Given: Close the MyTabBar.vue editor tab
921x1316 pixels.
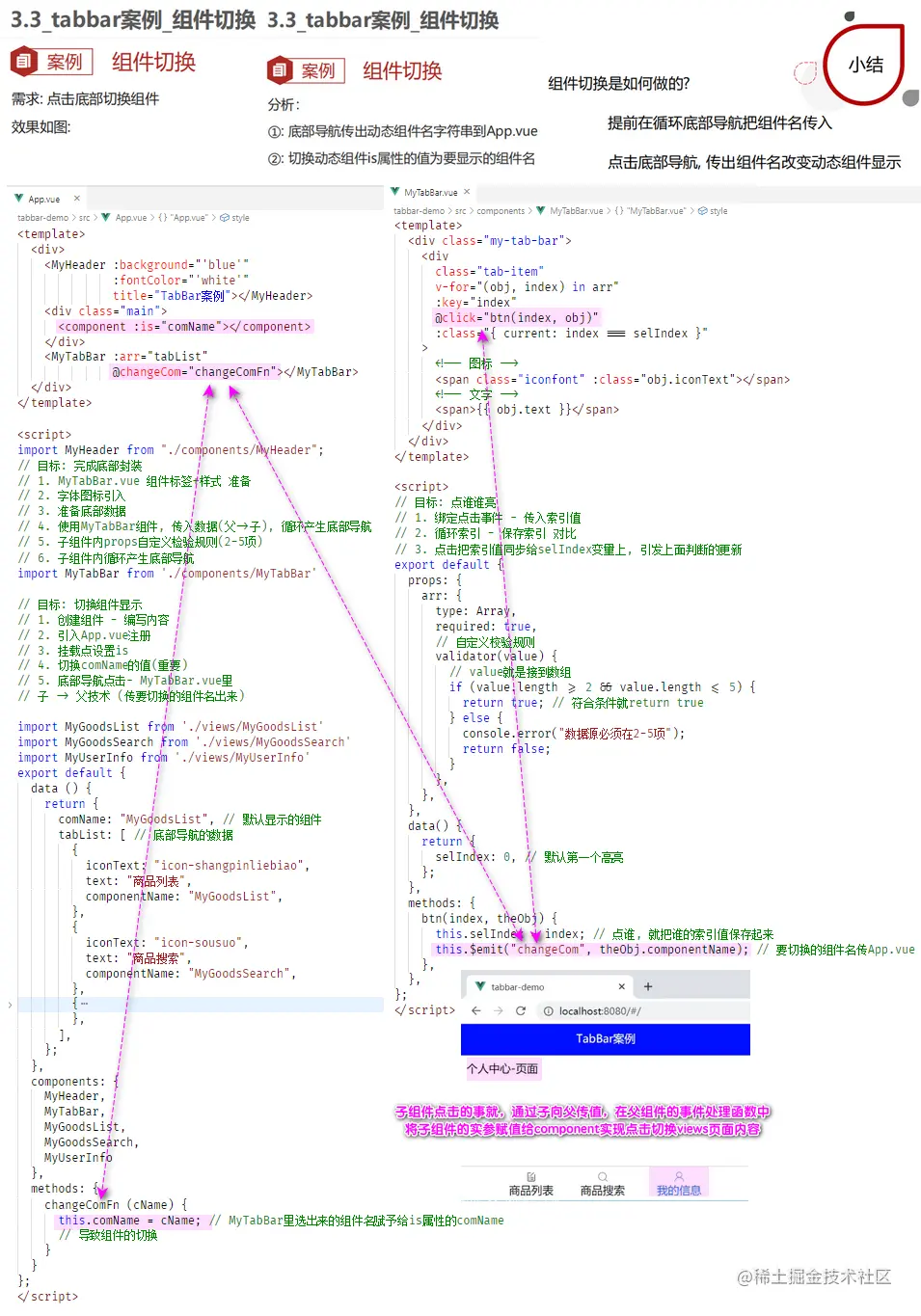Looking at the screenshot, I should [x=467, y=192].
